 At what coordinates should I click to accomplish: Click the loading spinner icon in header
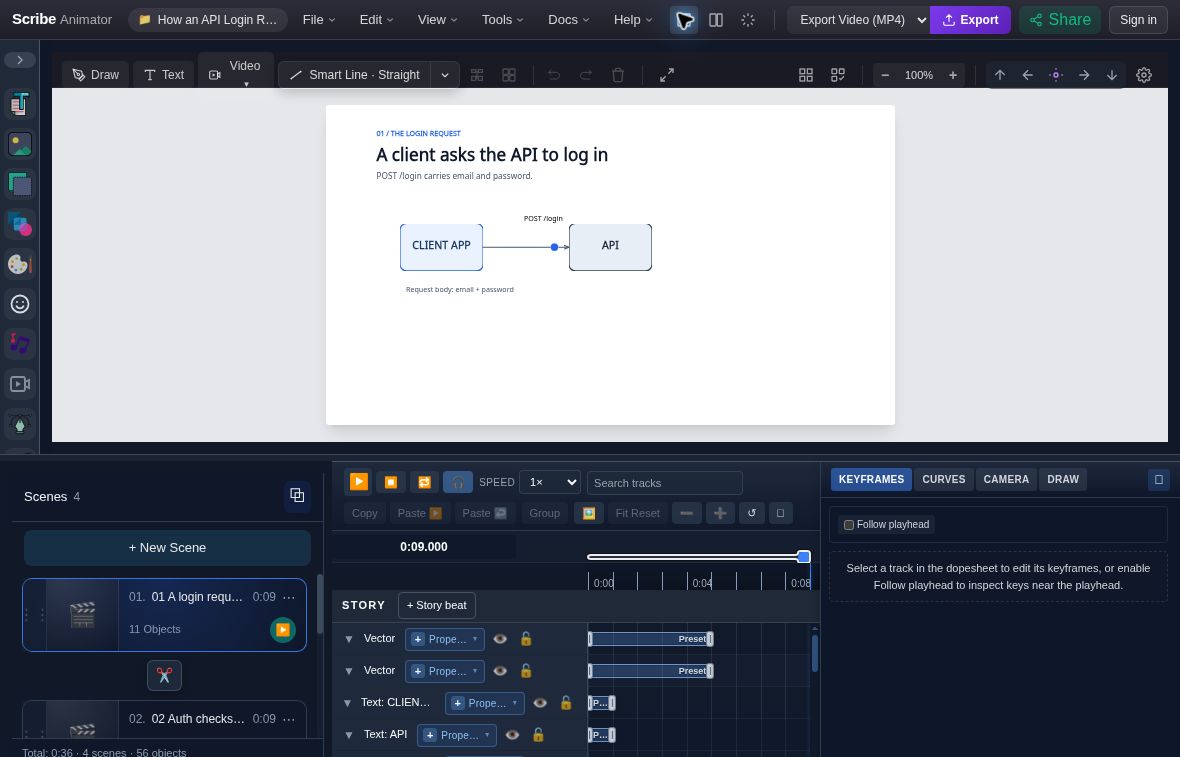point(747,20)
